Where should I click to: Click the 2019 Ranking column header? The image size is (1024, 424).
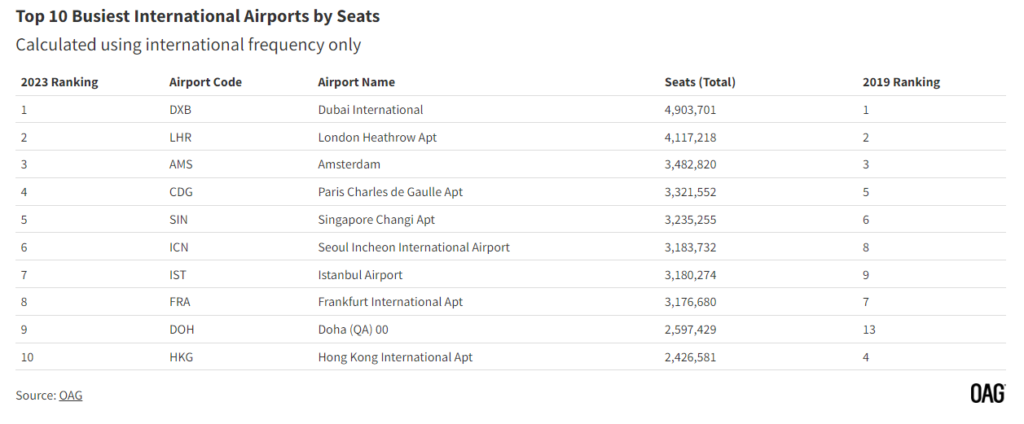901,82
